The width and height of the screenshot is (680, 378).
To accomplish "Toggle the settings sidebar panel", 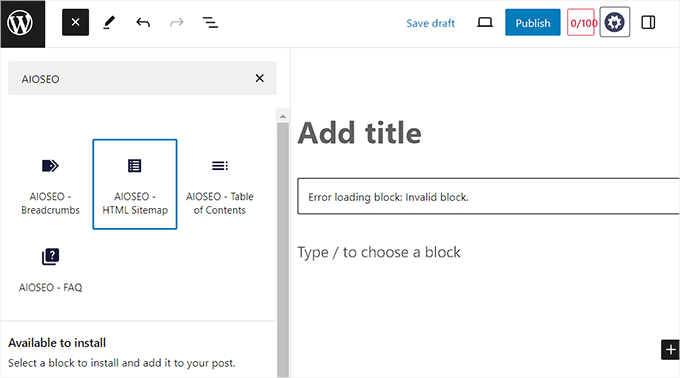I will coord(648,23).
